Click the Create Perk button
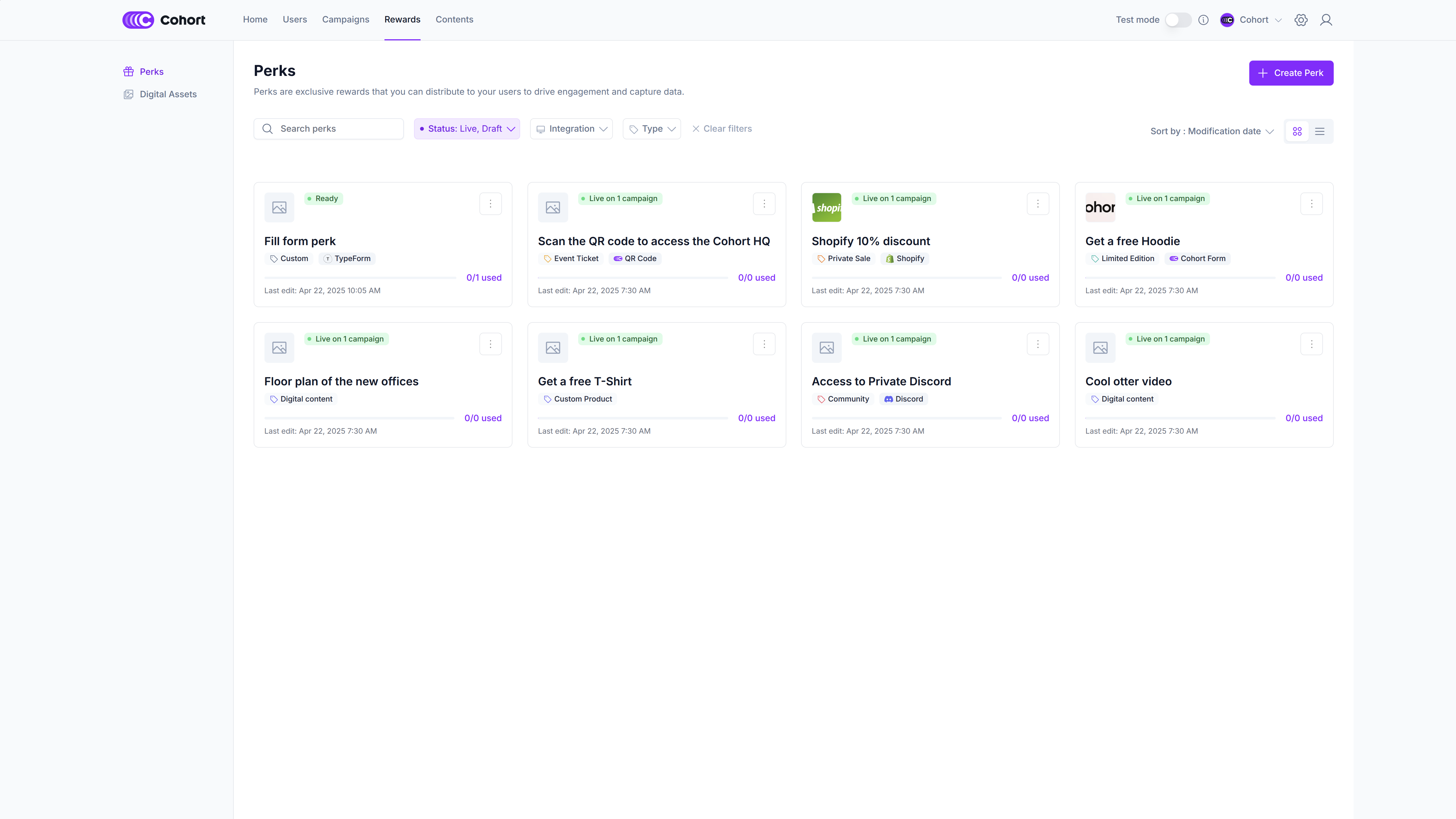 [1291, 73]
